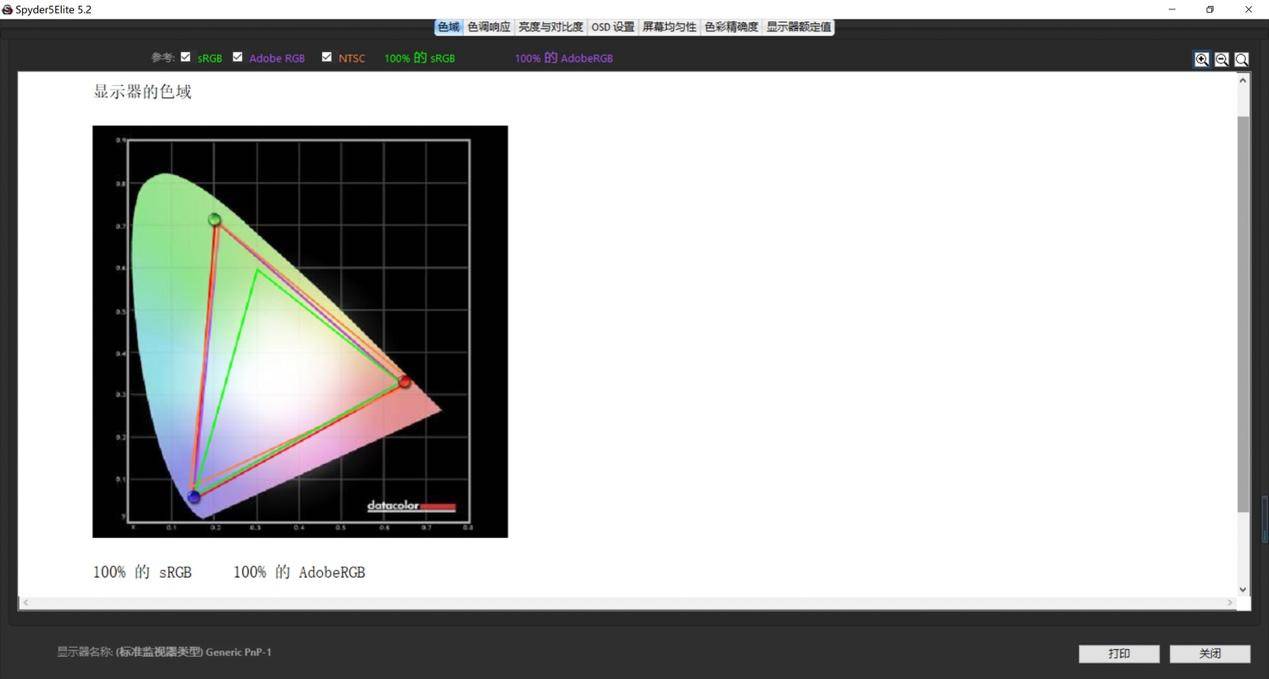The image size is (1269, 679).
Task: Click the zoom out magnifier icon
Action: pyautogui.click(x=1221, y=59)
